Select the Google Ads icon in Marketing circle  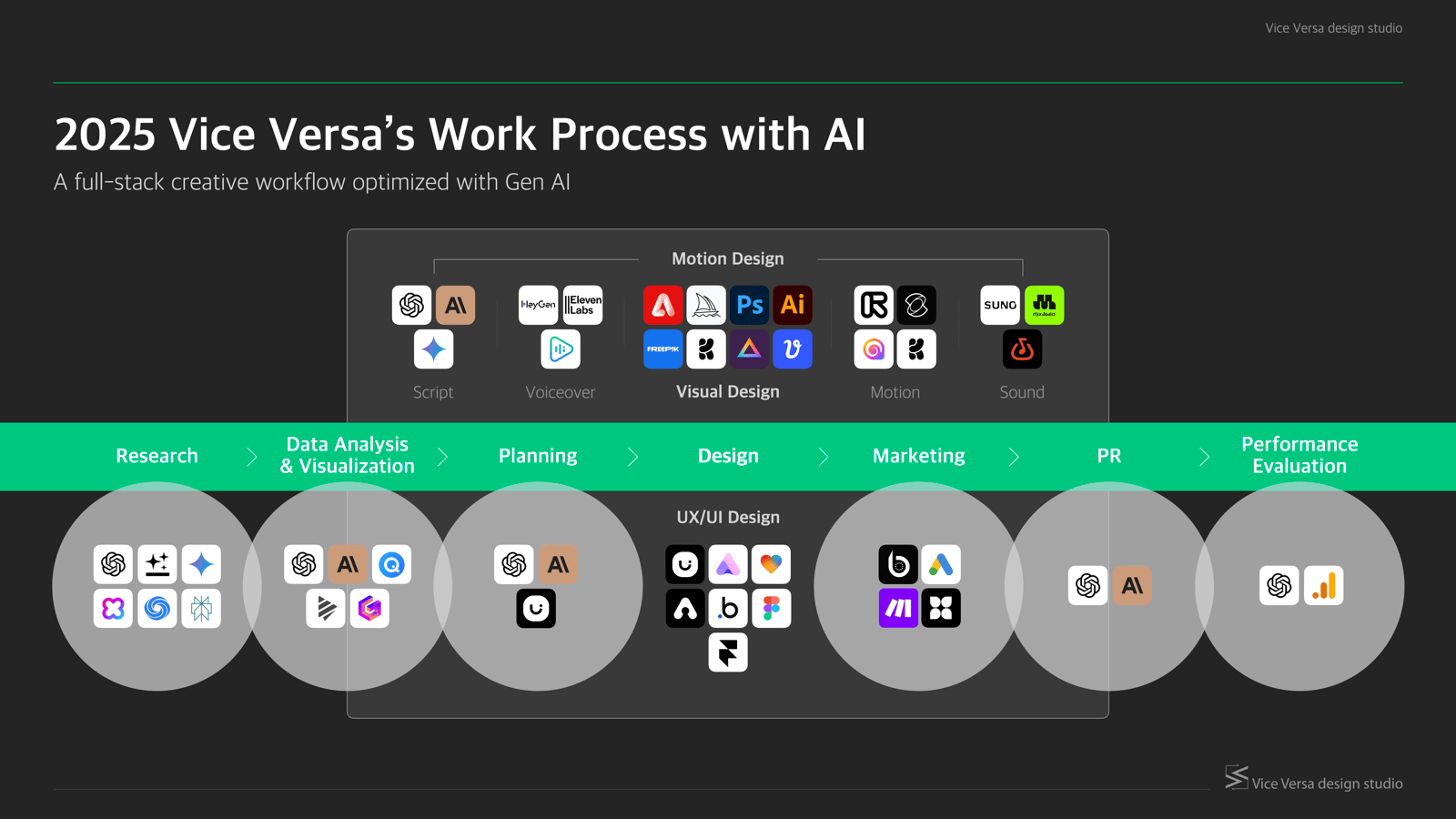(941, 564)
